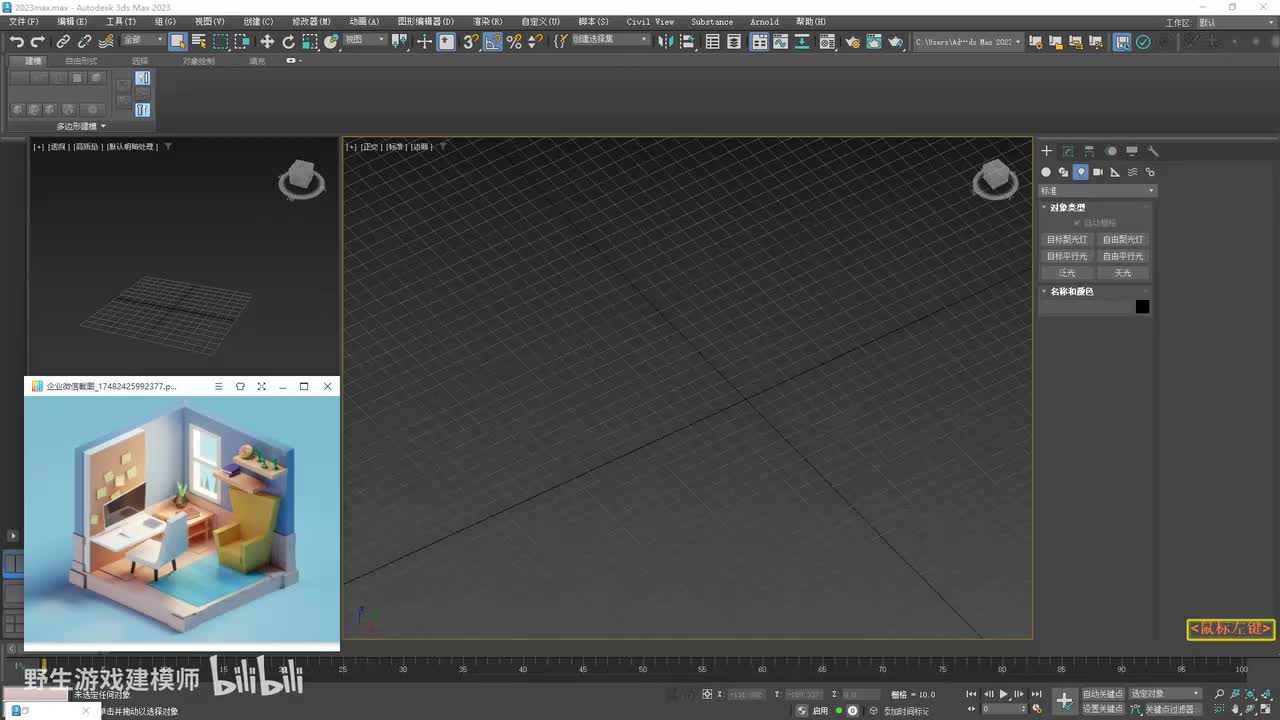The height and width of the screenshot is (720, 1280).
Task: Click the 泛光 light button
Action: [1067, 273]
